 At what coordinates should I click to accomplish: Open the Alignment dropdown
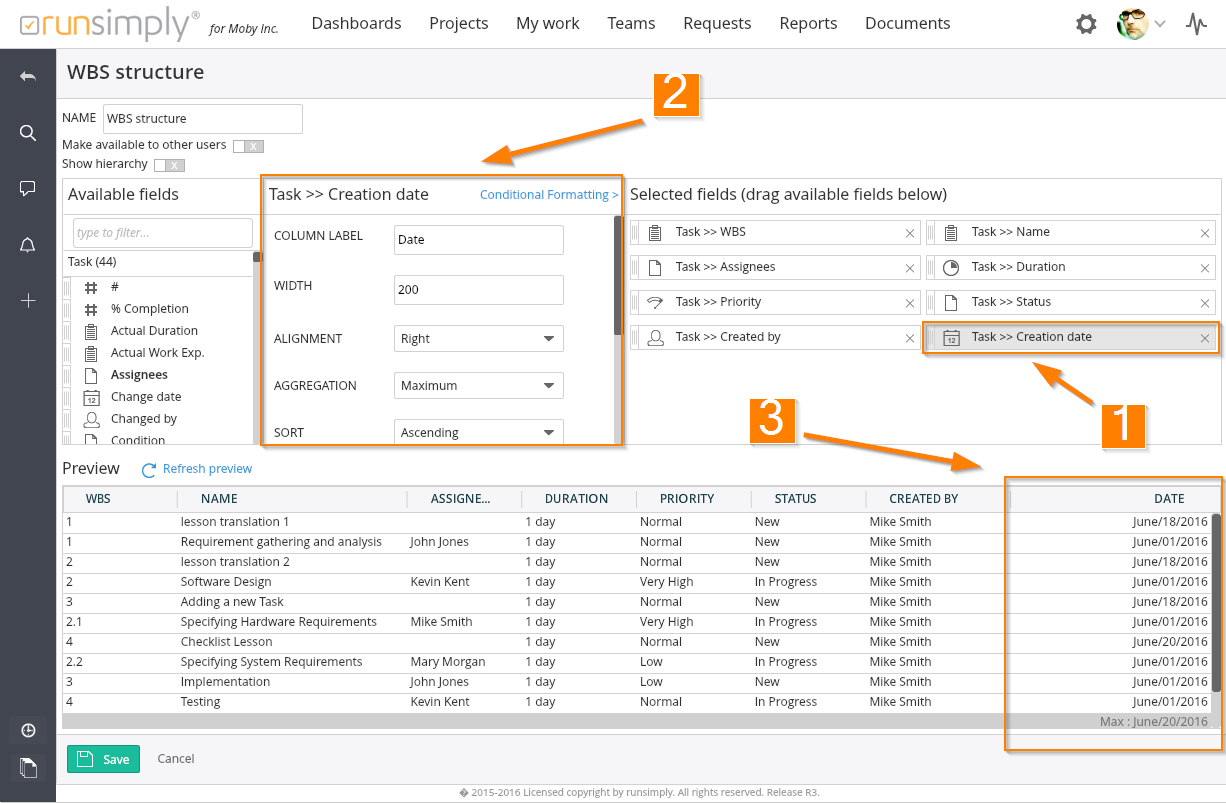[479, 339]
